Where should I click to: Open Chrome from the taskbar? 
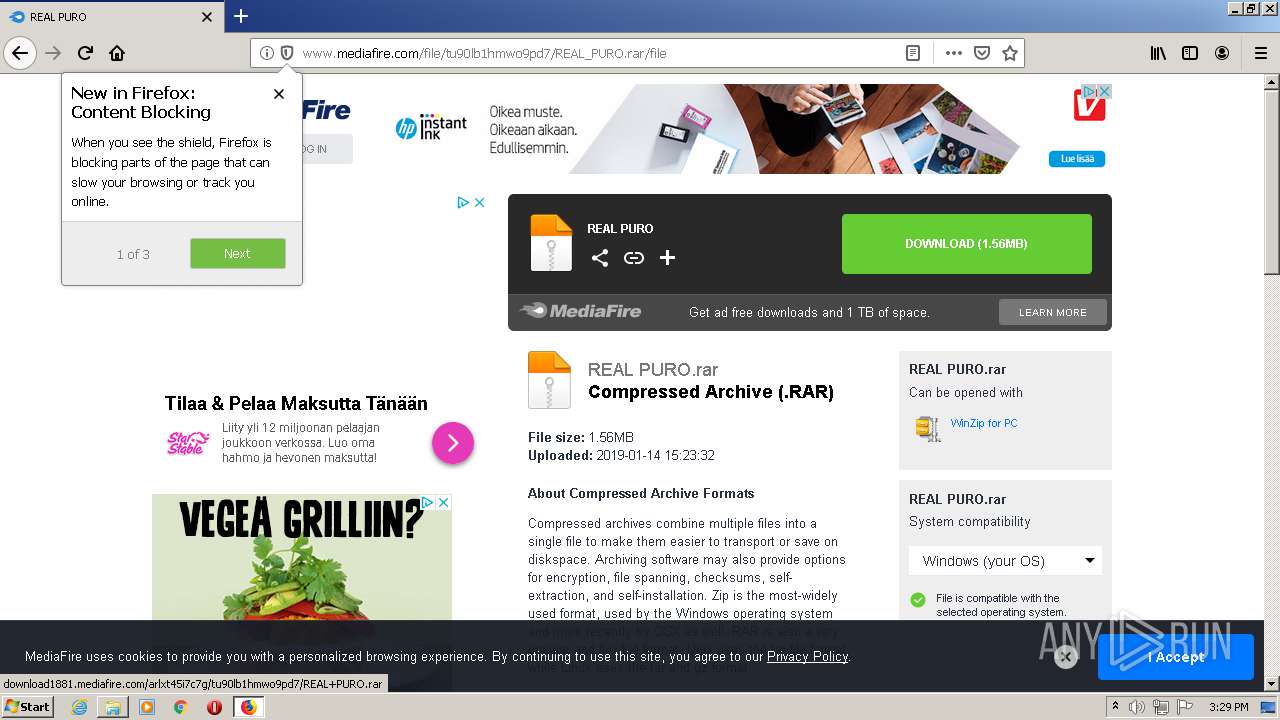click(181, 707)
